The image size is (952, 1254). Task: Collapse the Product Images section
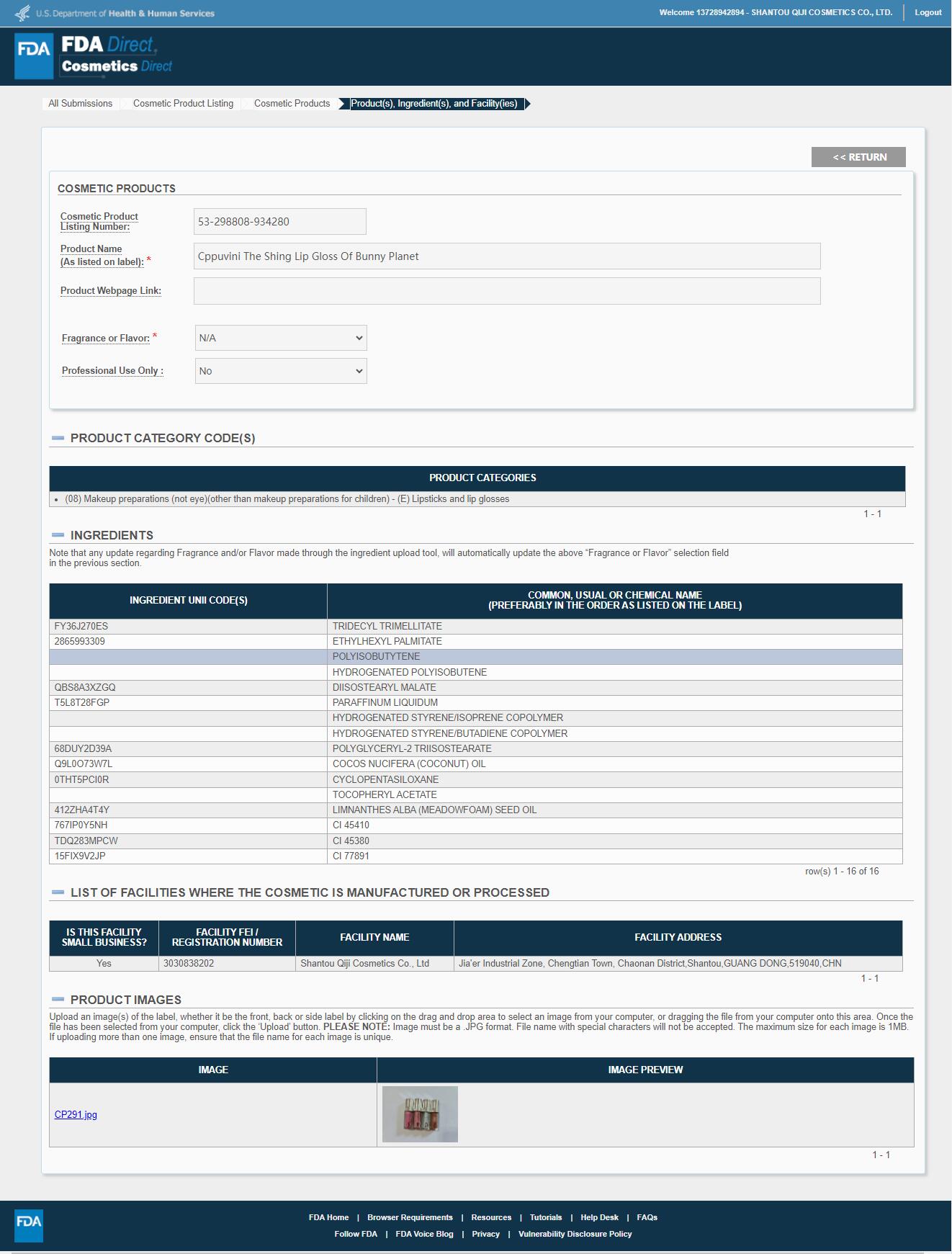click(58, 1000)
